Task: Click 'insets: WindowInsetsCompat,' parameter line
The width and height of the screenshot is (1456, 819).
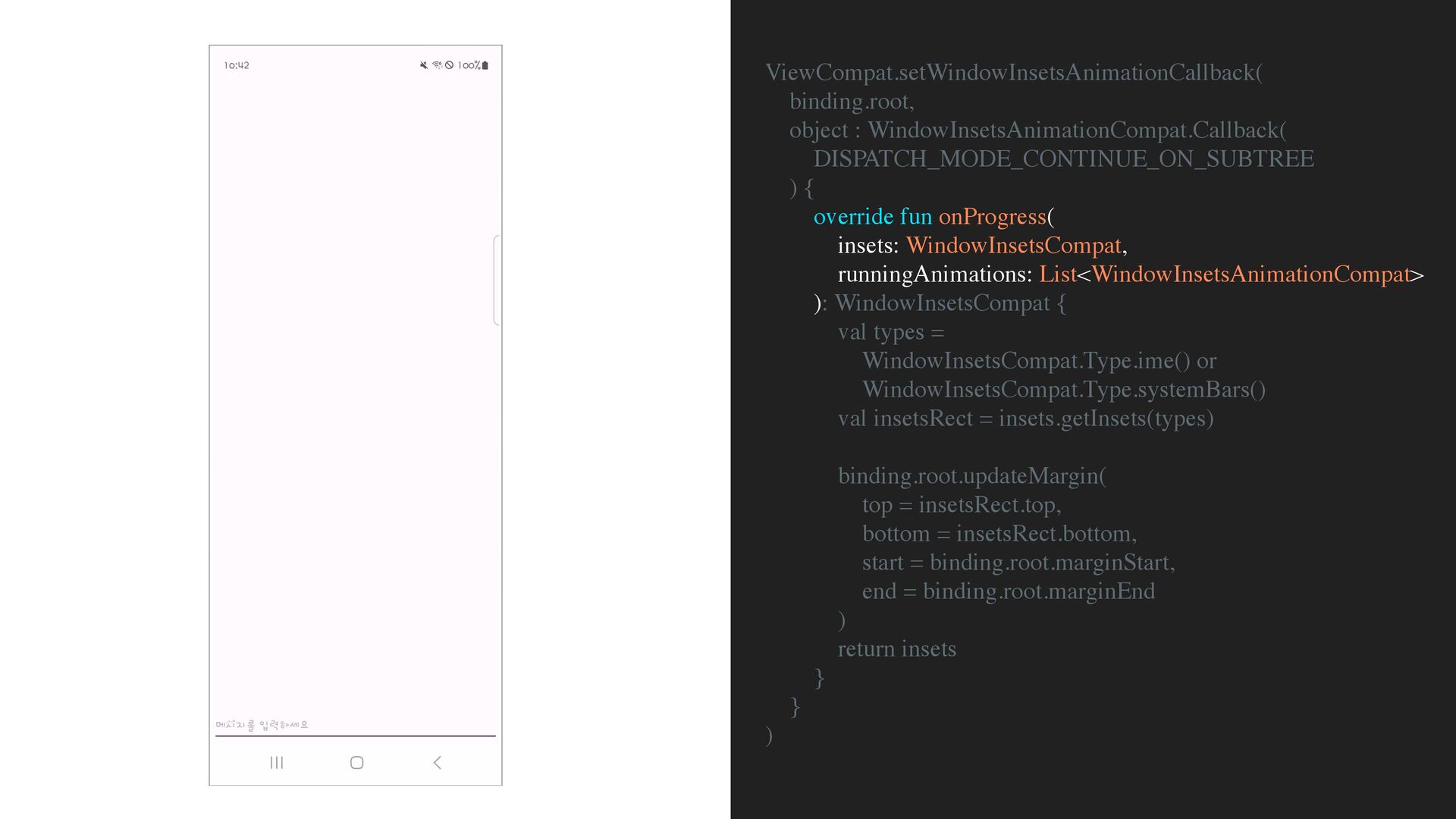Action: click(x=982, y=246)
